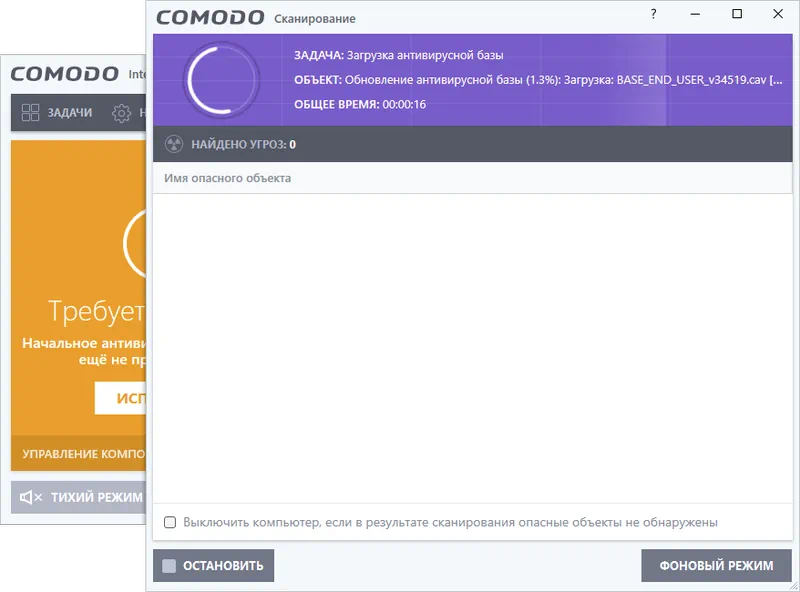Click НАЙДЕНО УГРОЗ: 0 status text
The image size is (800, 592).
tap(243, 144)
